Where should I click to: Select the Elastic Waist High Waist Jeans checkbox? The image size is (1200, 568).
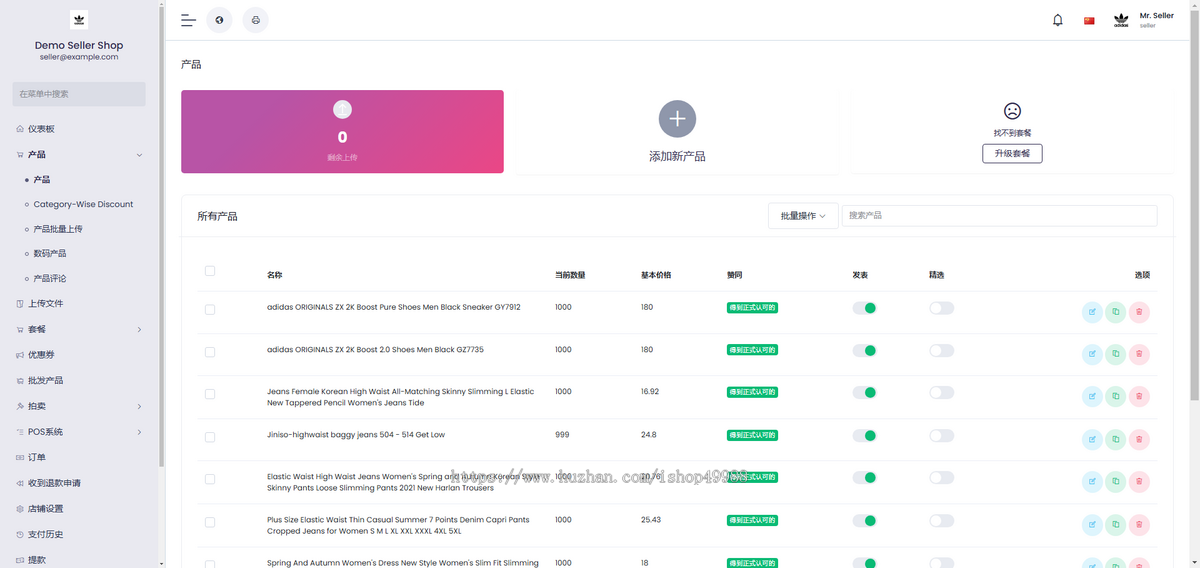tap(209, 479)
